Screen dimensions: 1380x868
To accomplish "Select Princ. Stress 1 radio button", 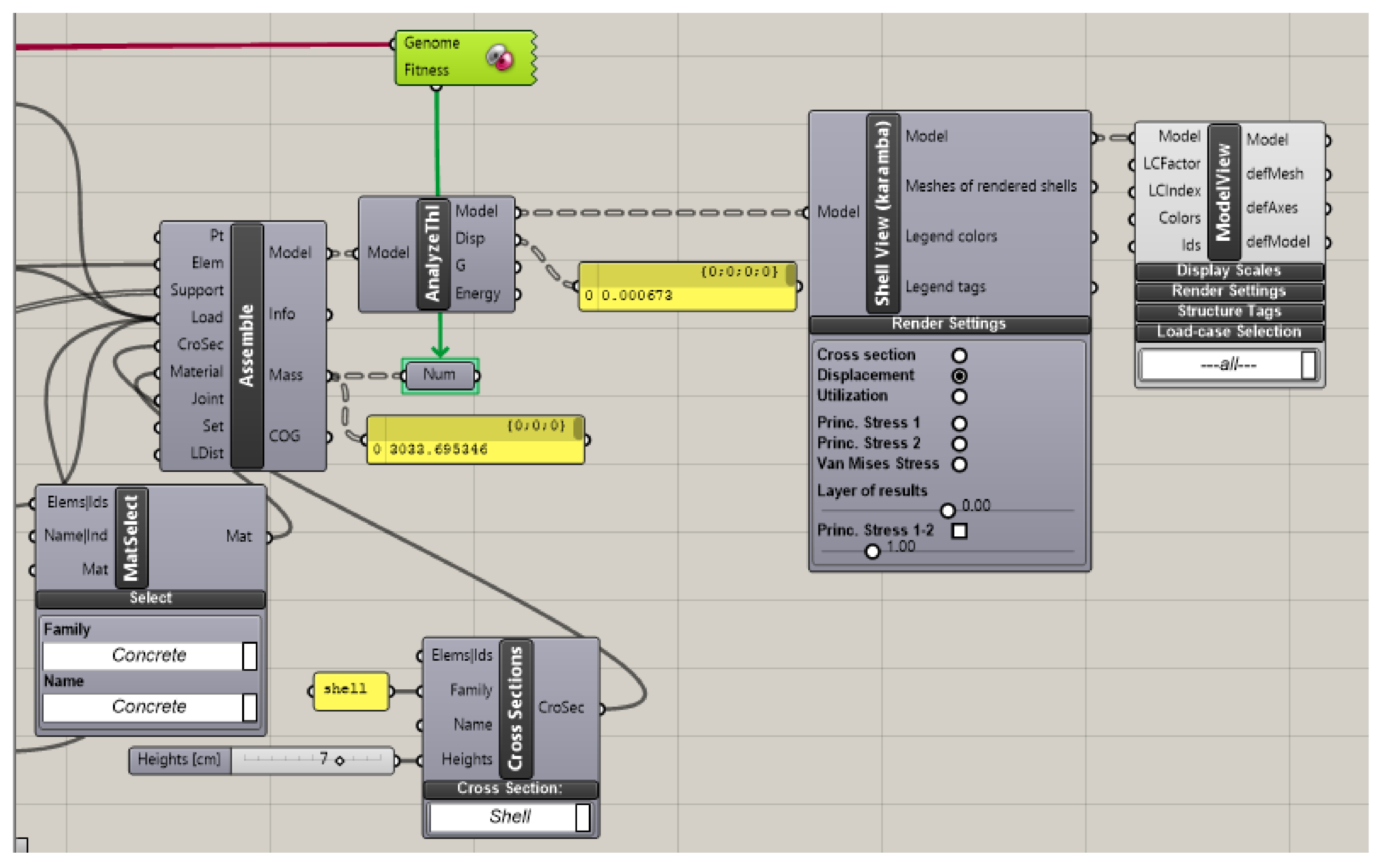I will 960,423.
